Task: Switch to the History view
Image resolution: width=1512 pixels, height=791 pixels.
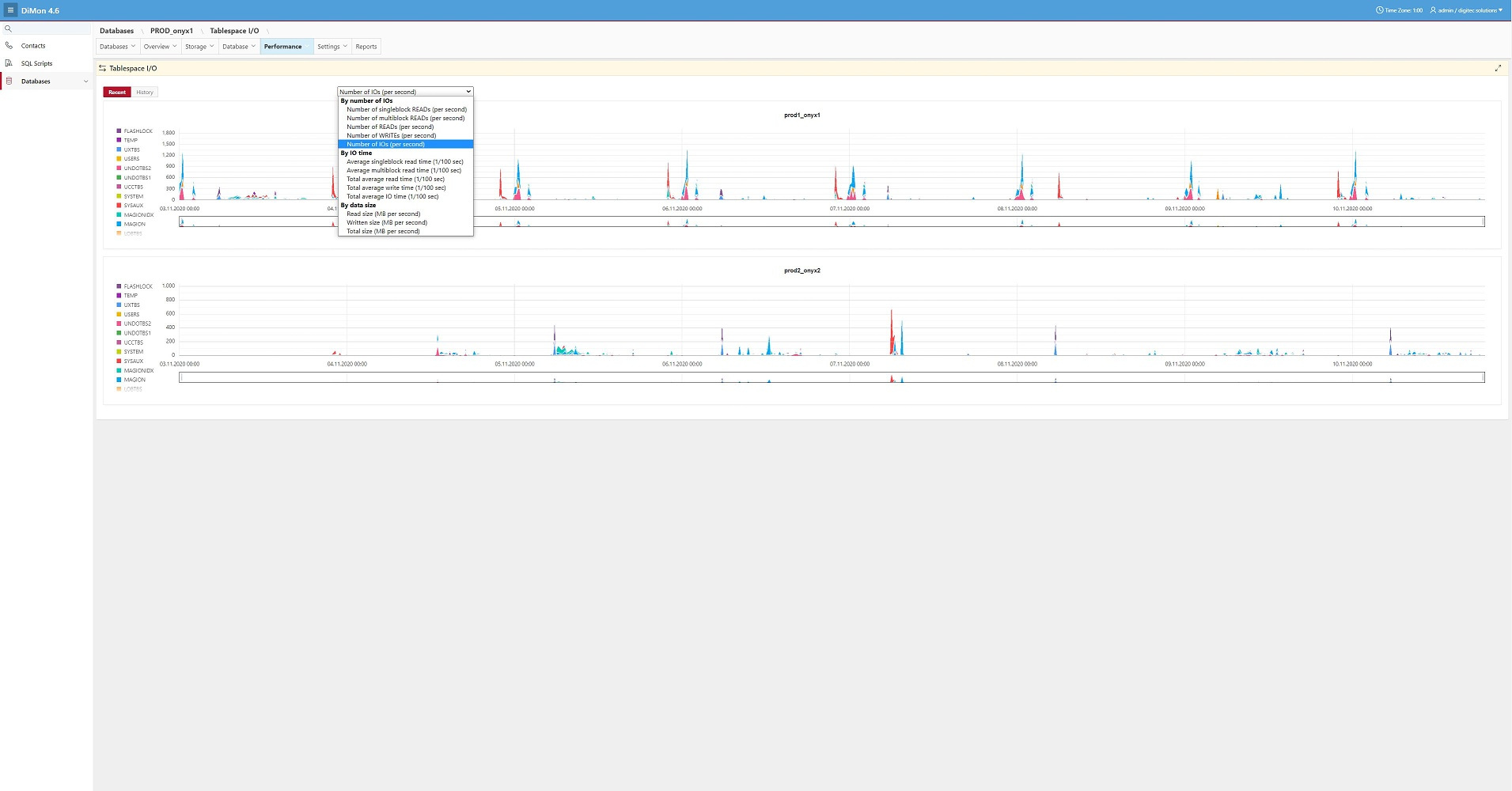Action: pos(145,93)
